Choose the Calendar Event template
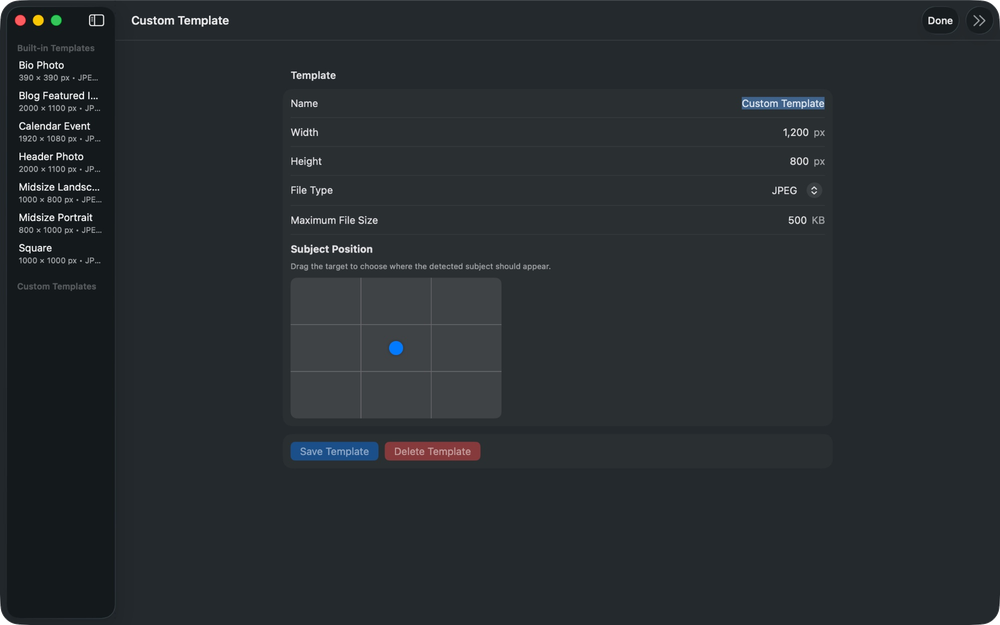 (59, 132)
